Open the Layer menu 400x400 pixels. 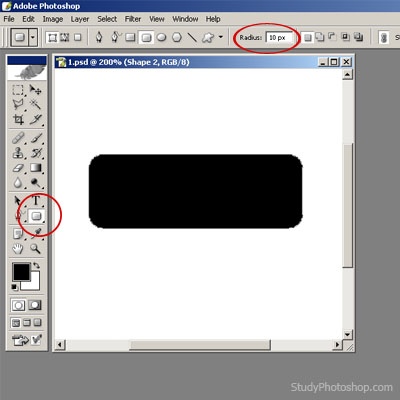80,19
